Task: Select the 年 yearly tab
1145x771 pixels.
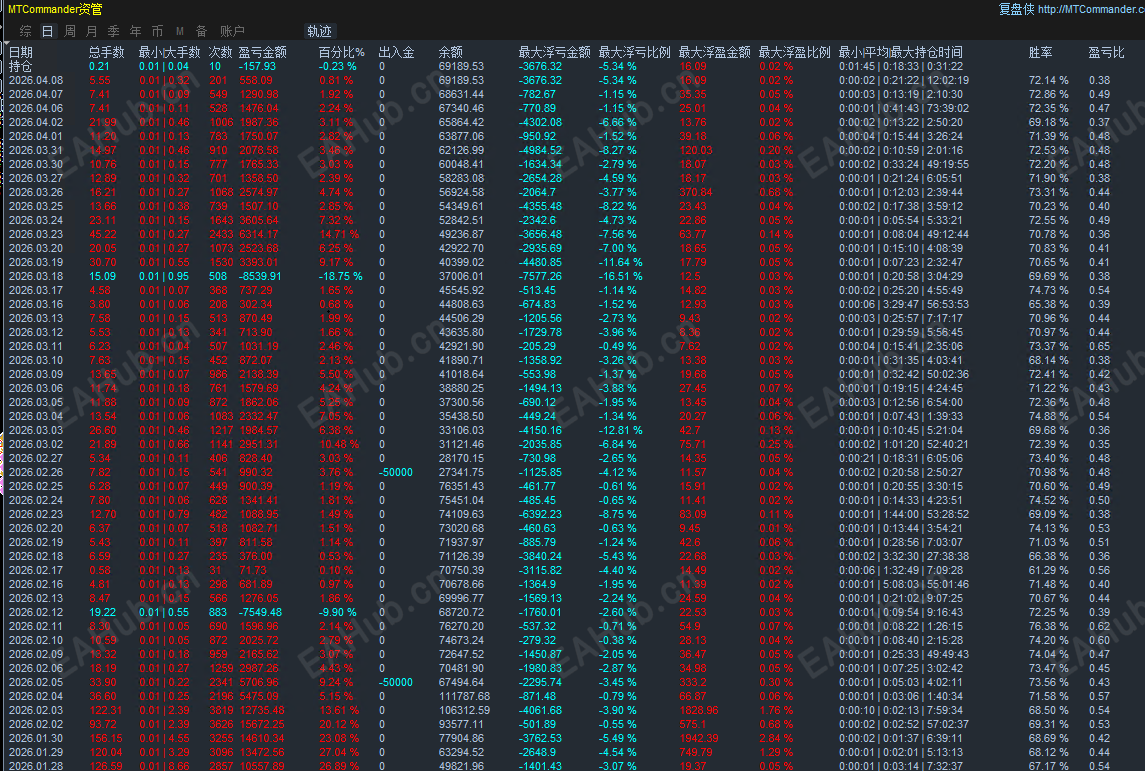Action: [136, 31]
